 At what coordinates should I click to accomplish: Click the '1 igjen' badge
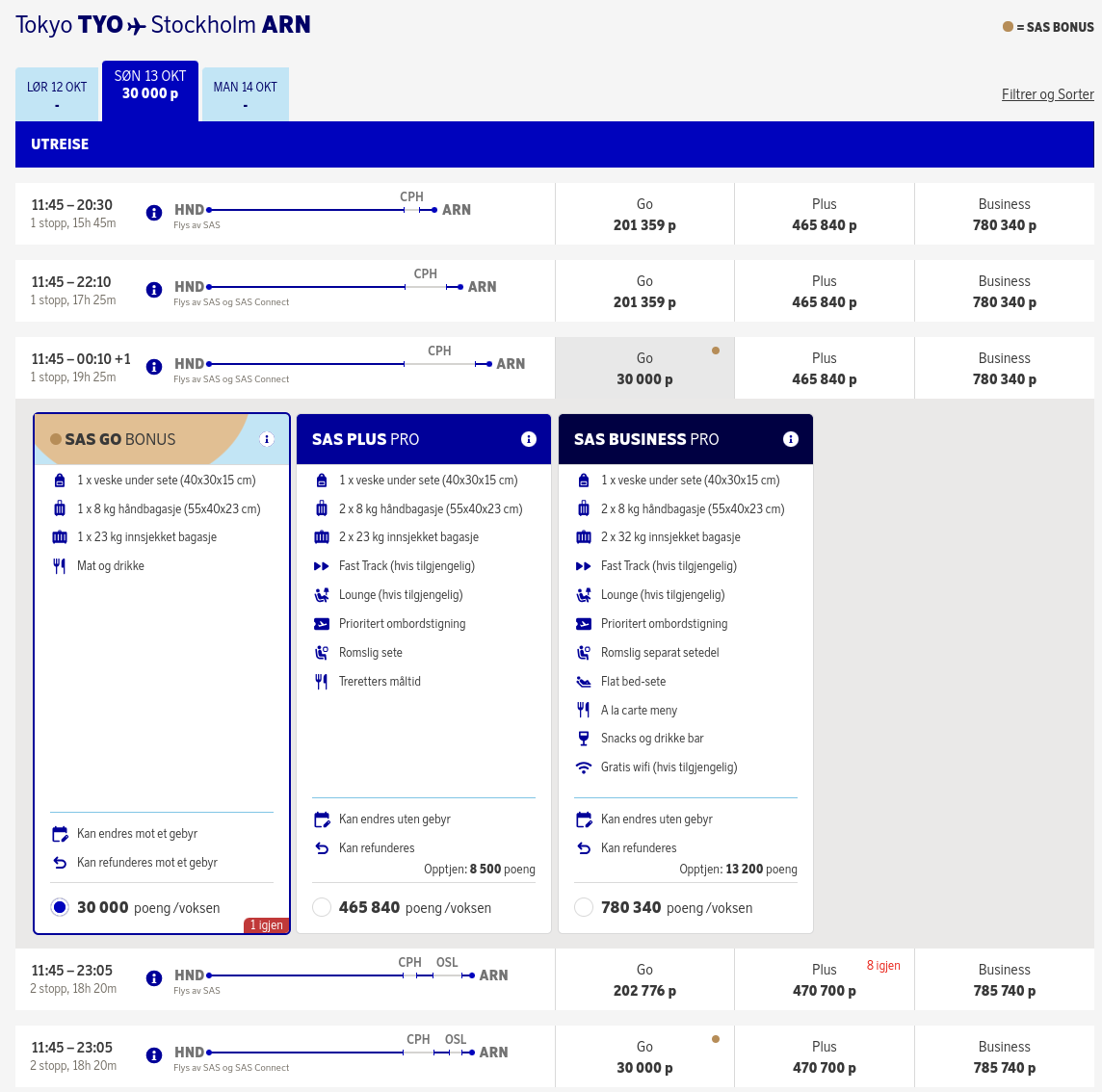(x=267, y=924)
